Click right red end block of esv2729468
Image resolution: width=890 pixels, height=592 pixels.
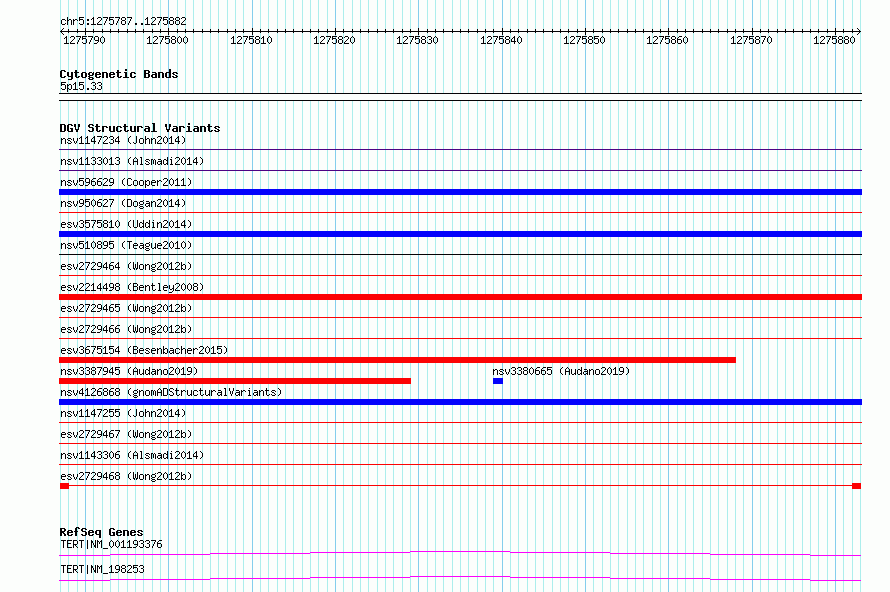tap(857, 486)
